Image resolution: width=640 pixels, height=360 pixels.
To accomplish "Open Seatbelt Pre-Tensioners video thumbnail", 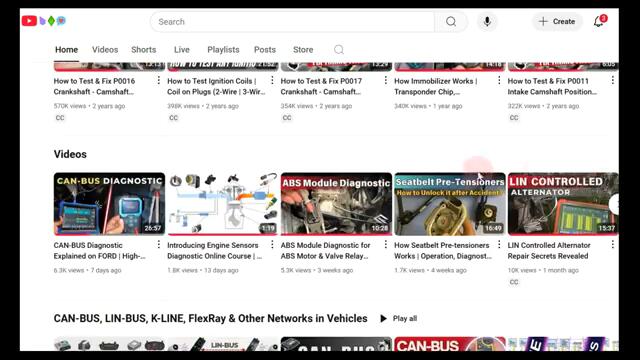I will [x=450, y=204].
